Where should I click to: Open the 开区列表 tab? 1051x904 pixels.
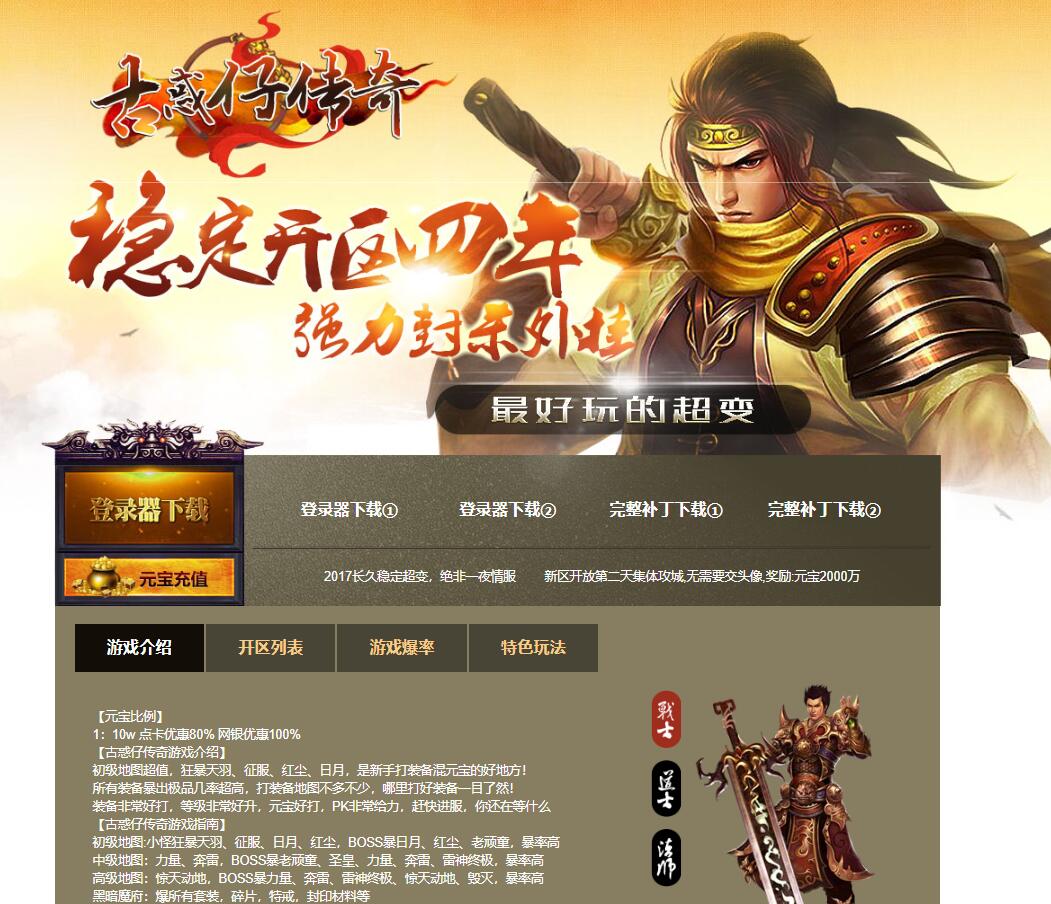click(x=270, y=647)
